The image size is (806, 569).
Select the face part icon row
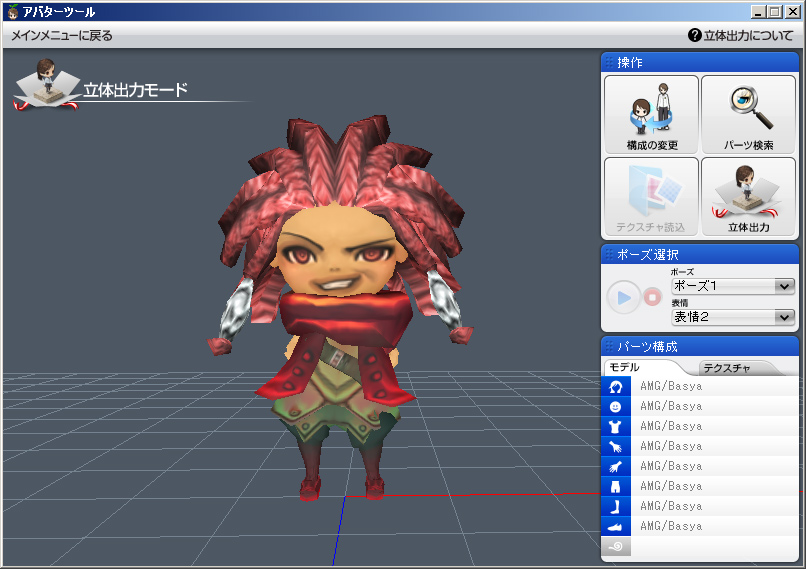(x=700, y=406)
